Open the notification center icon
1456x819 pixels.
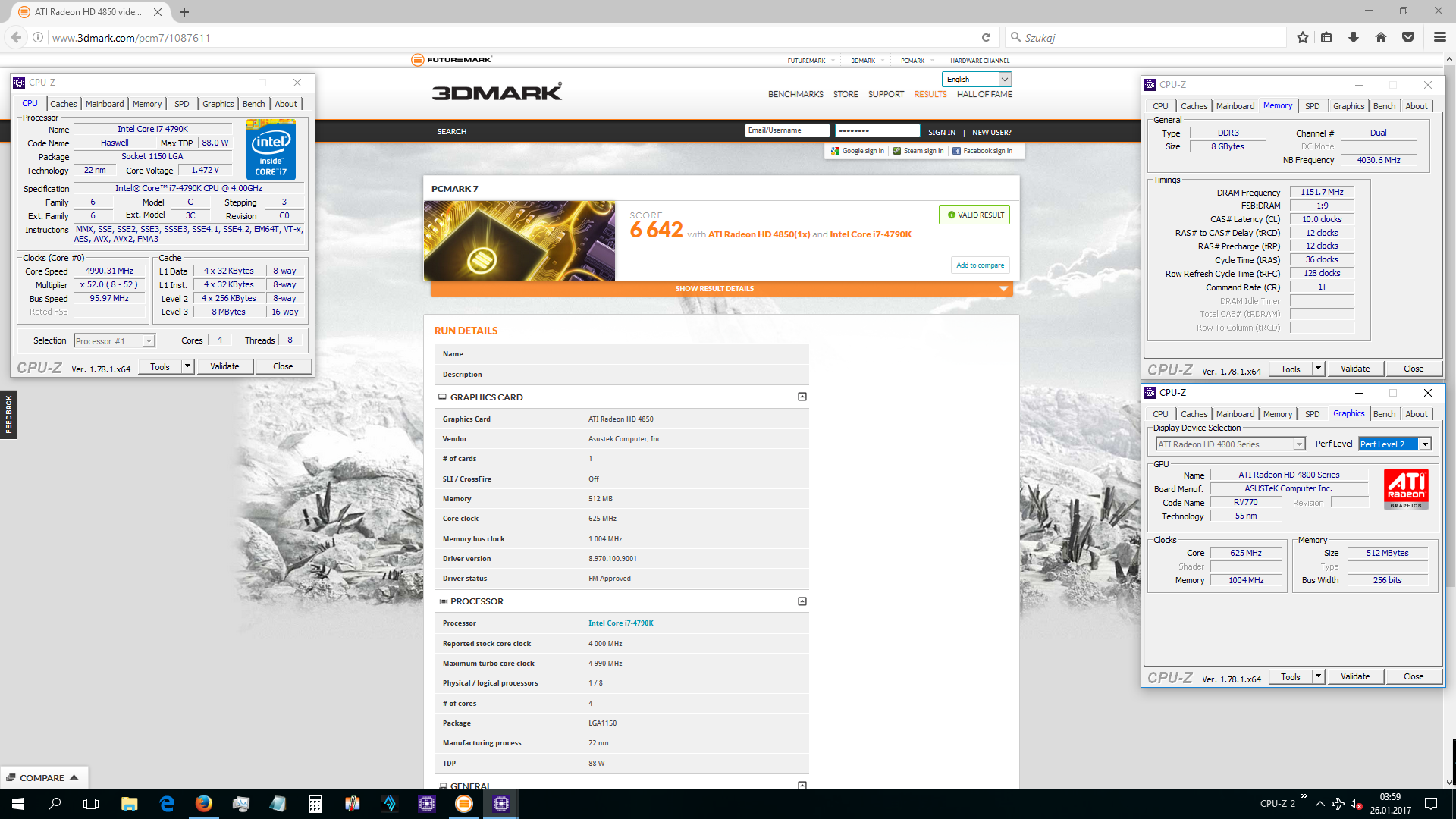1431,804
